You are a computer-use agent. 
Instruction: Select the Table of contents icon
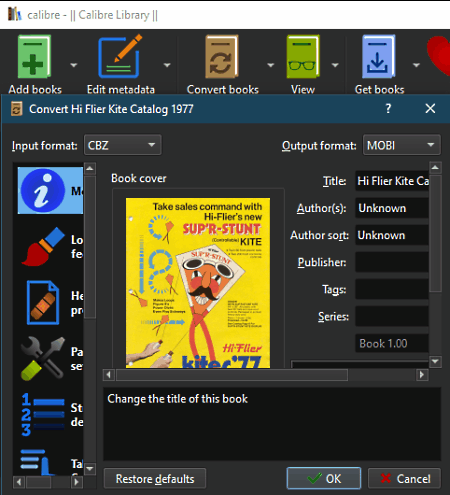coord(43,462)
